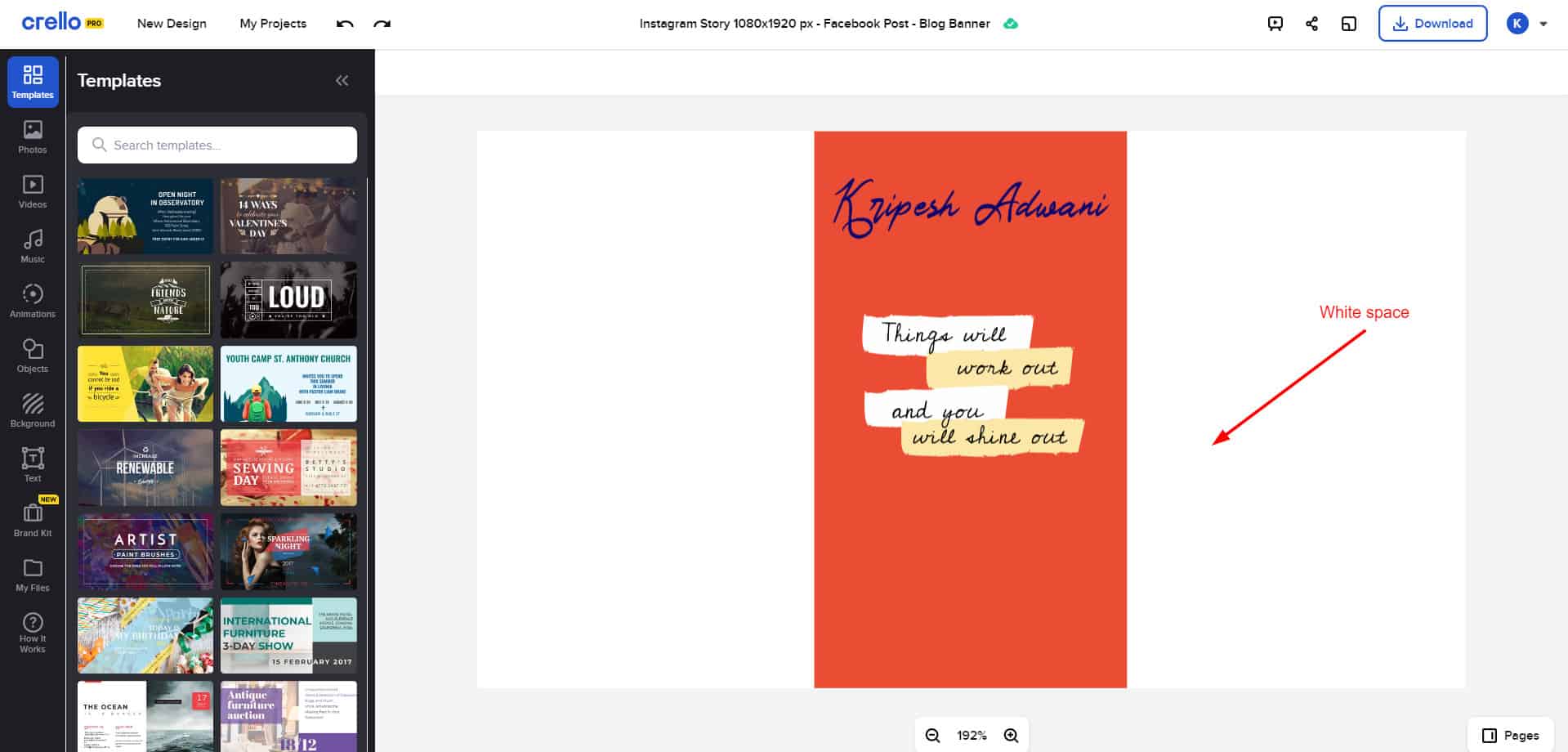Screen dimensions: 1568x752
Task: Choose the LOUD template thumbnail
Action: (x=288, y=300)
